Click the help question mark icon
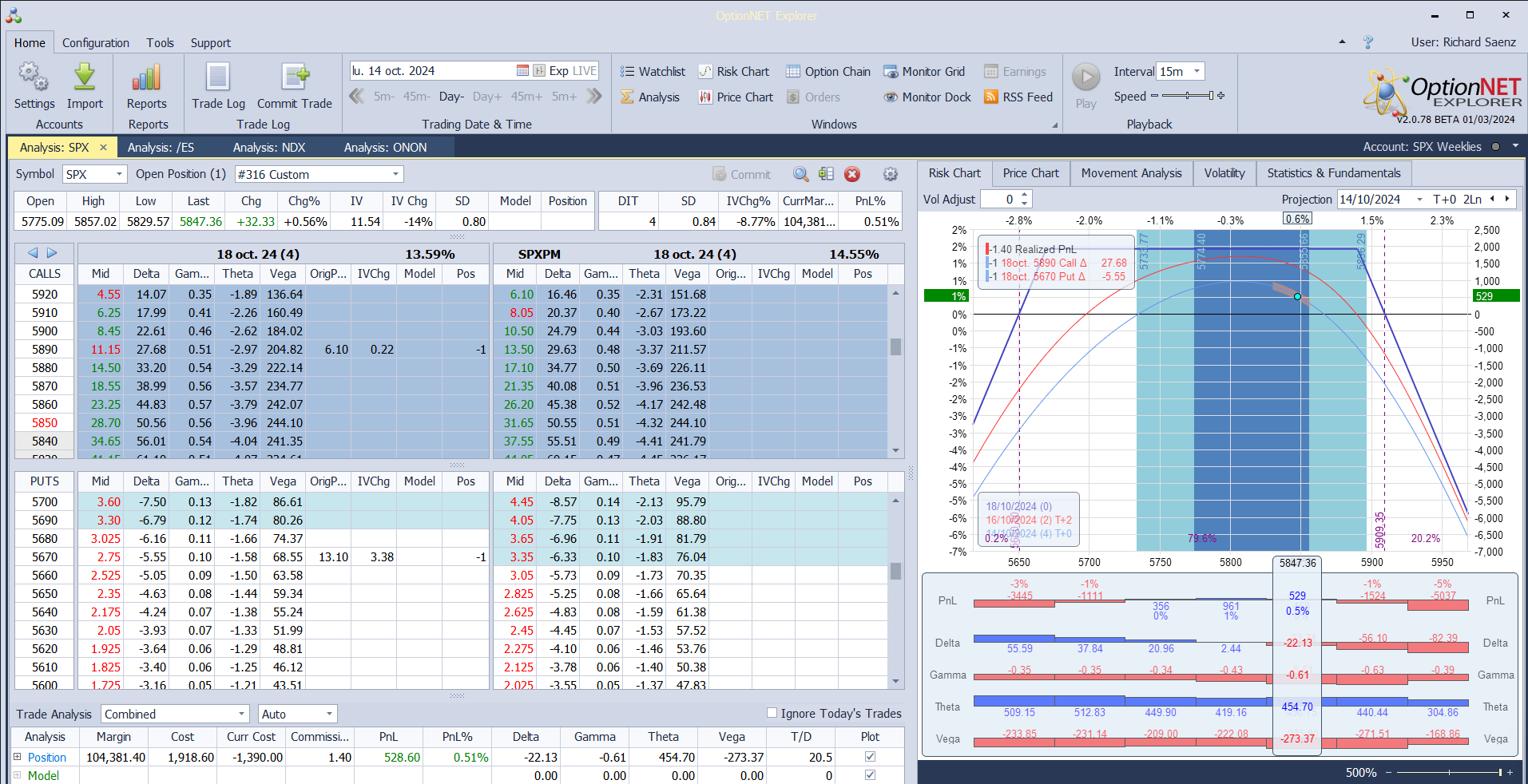This screenshot has width=1528, height=784. point(1368,42)
